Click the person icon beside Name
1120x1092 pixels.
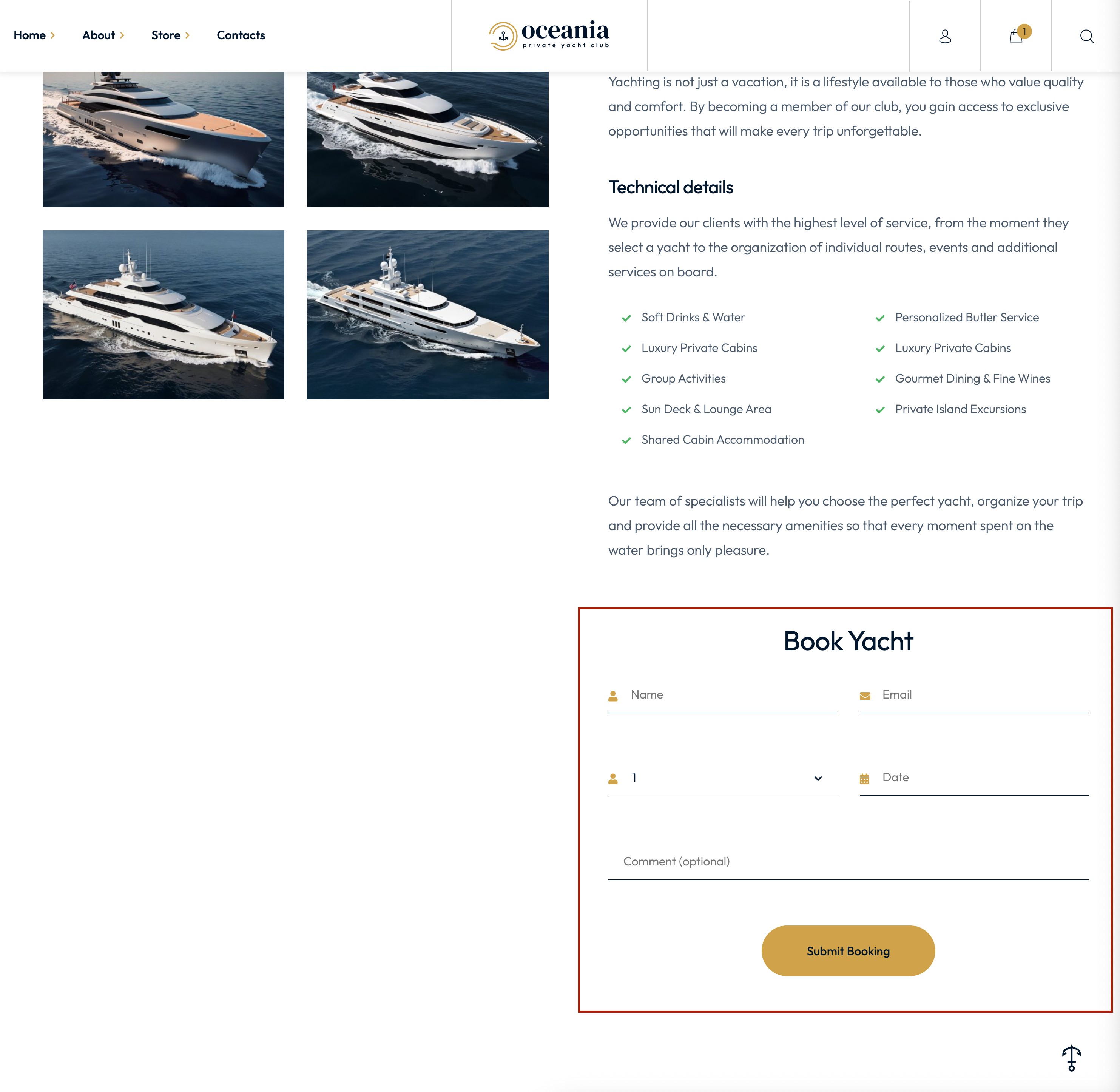[x=613, y=696]
